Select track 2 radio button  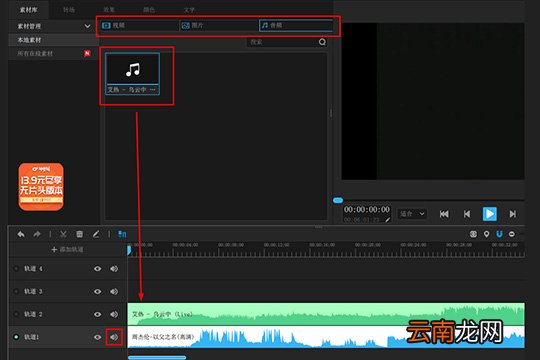click(16, 314)
